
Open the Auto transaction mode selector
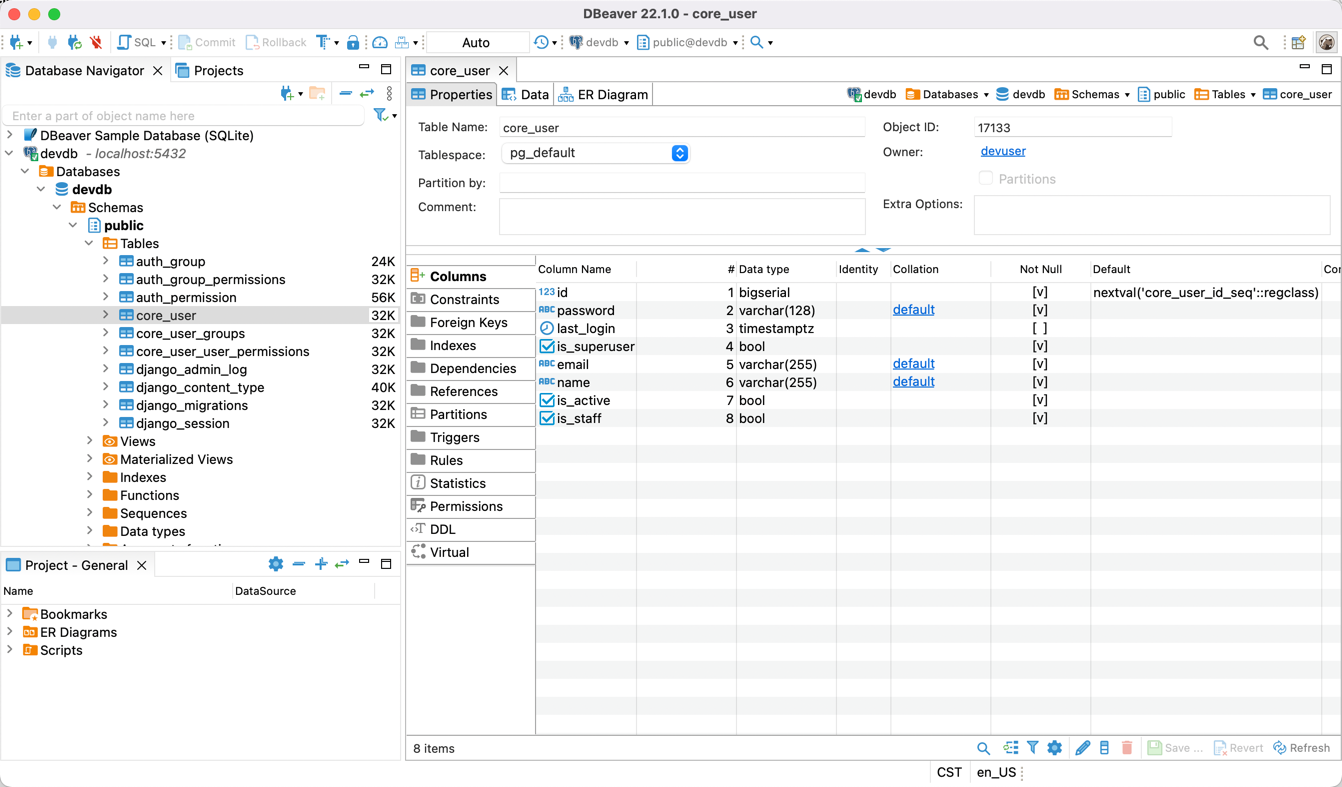tap(476, 42)
